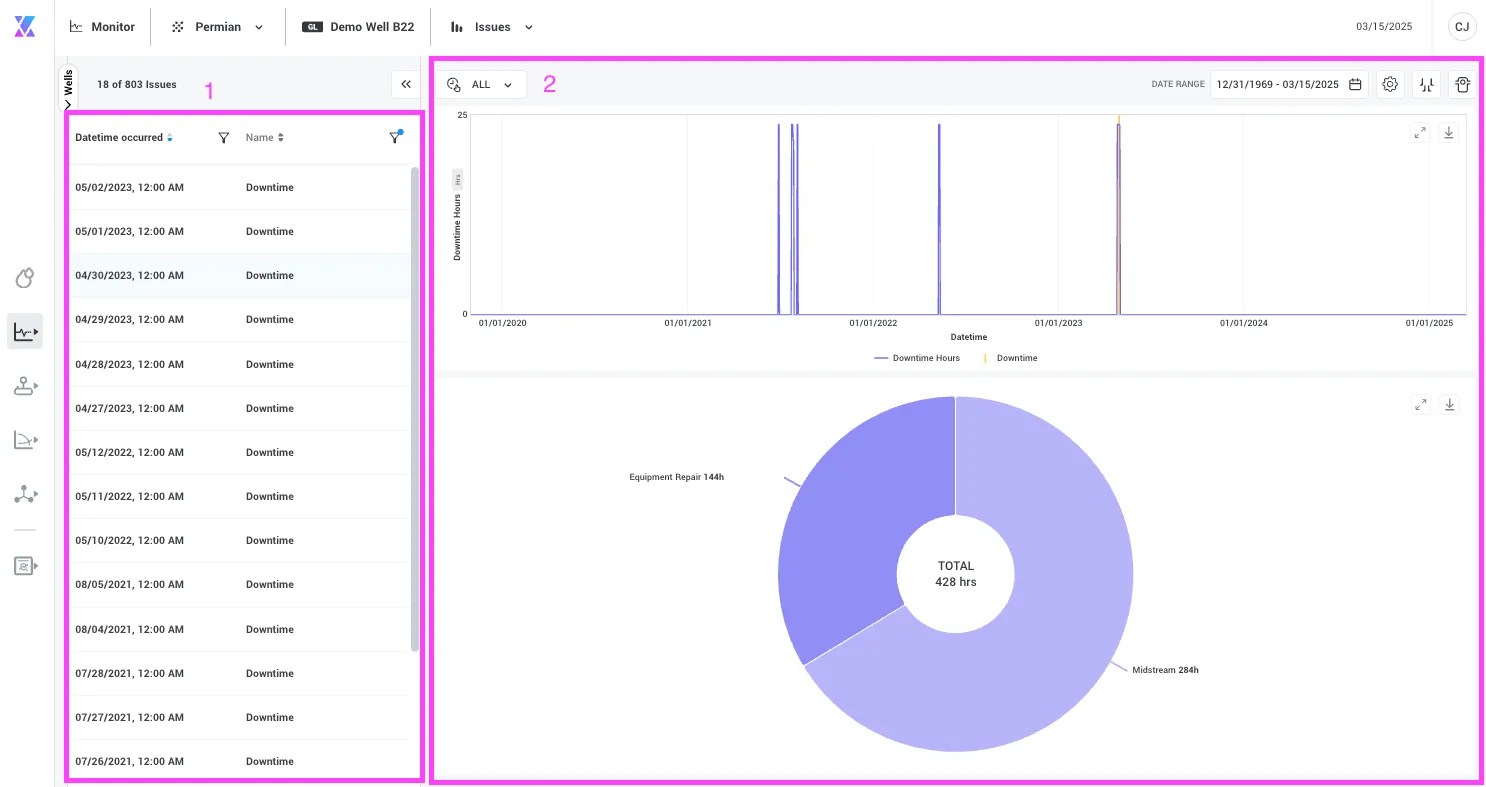Screen dimensions: 1486x787
Task: Select the 05/02/2023 Downtime issue row
Action: [x=240, y=188]
